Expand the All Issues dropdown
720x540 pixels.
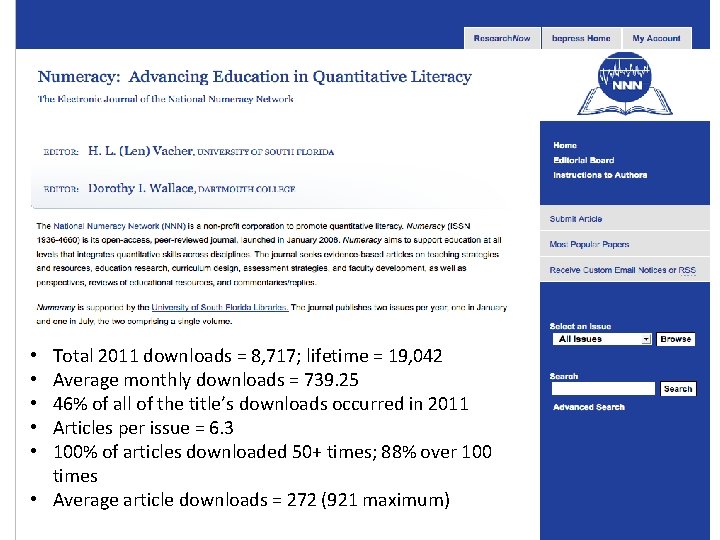602,339
